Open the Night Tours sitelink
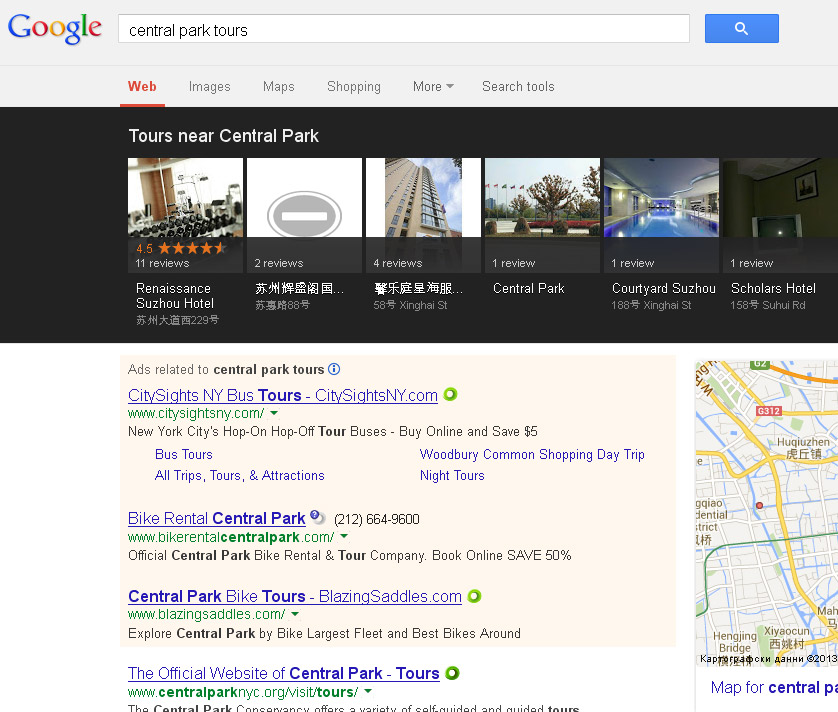 click(452, 476)
